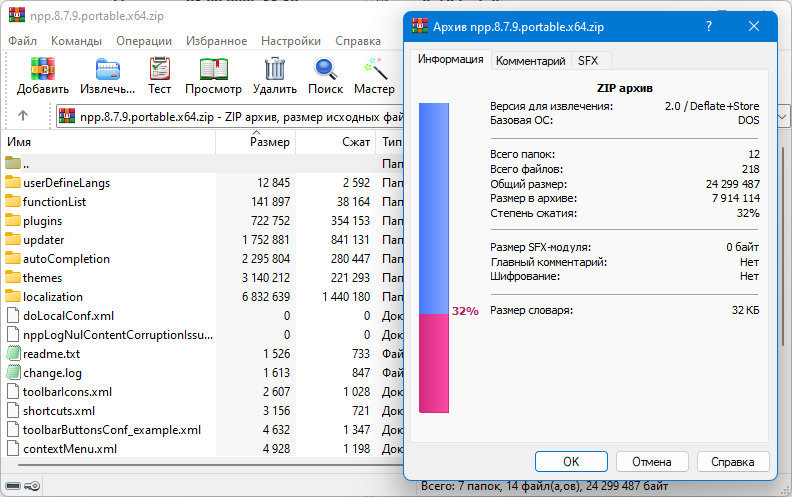Click the Справка button in dialog
This screenshot has width=792, height=497.
[x=732, y=462]
